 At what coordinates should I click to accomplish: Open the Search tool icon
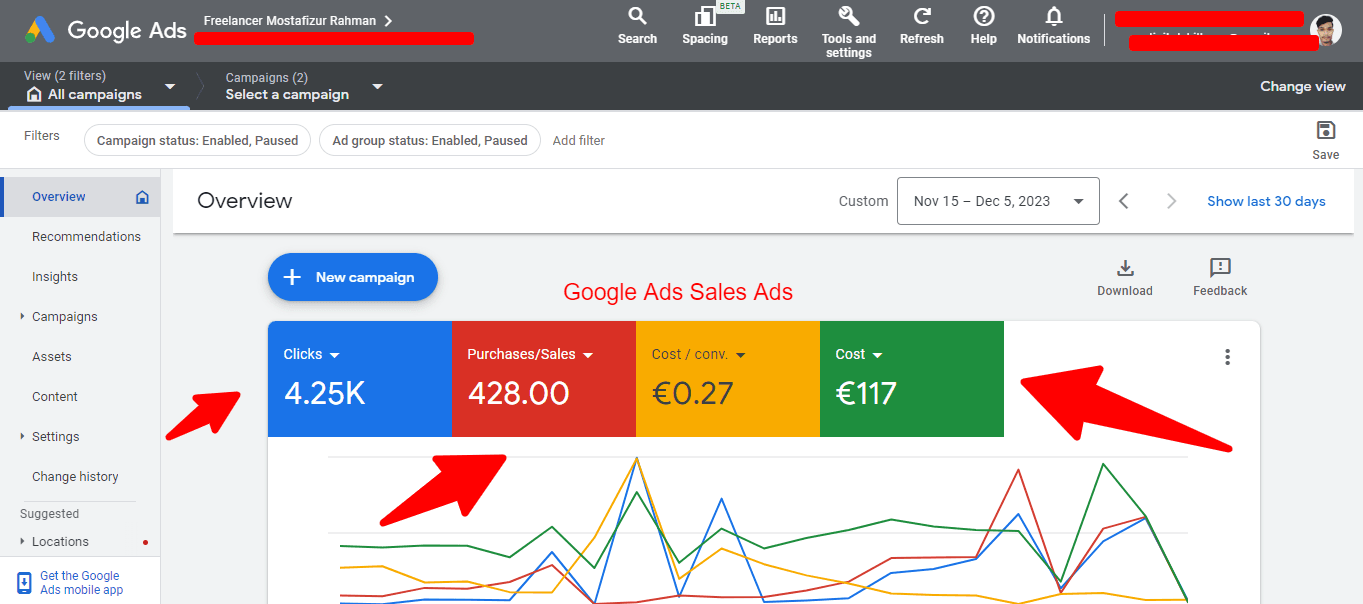click(x=637, y=17)
